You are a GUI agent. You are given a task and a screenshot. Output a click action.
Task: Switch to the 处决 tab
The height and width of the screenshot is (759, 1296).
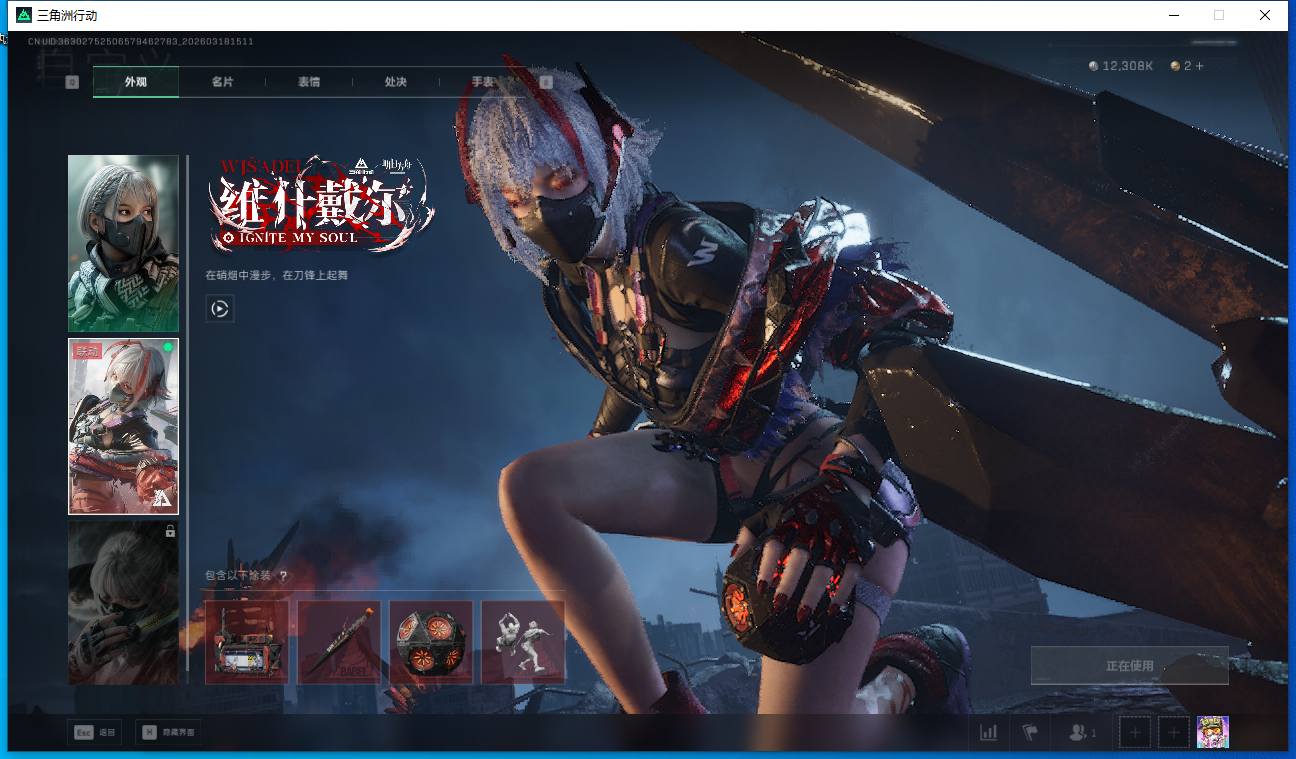click(x=396, y=82)
